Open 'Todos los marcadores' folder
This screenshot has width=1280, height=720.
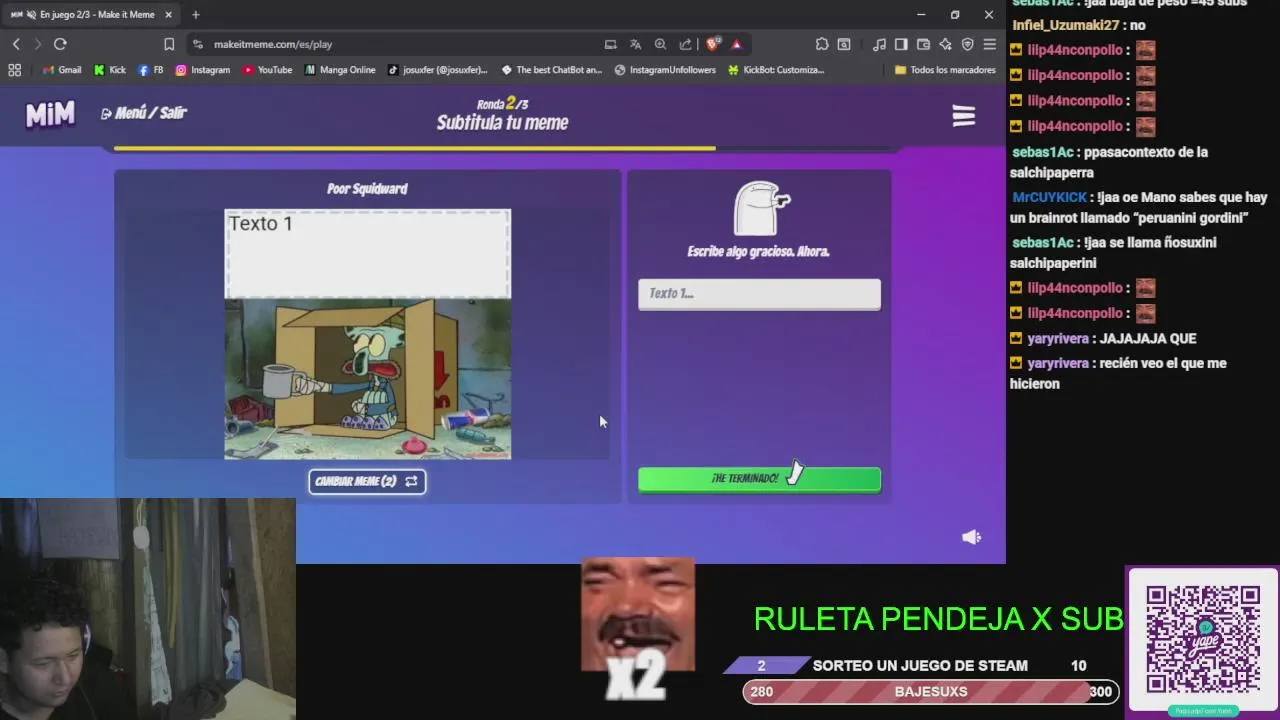[x=945, y=70]
